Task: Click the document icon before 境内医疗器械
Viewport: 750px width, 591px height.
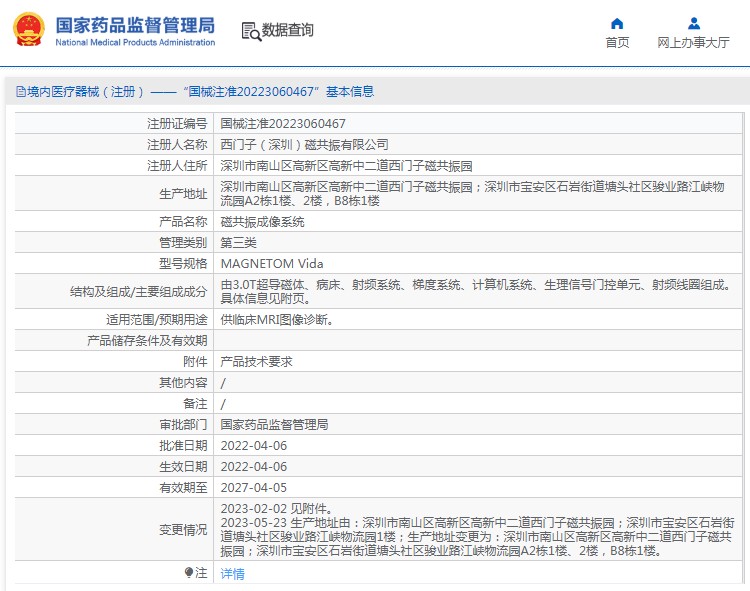Action: tap(21, 91)
